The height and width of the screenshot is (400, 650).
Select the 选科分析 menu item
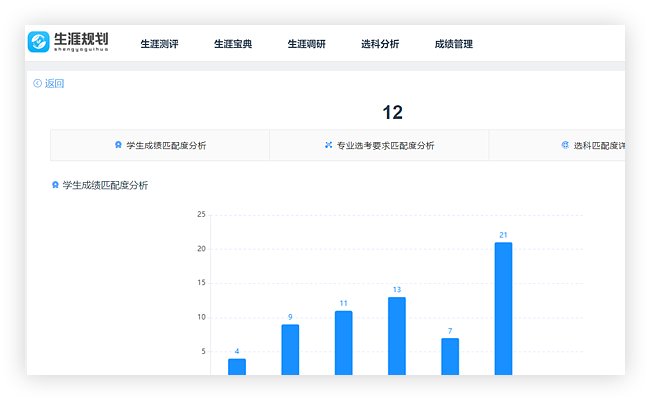point(380,44)
